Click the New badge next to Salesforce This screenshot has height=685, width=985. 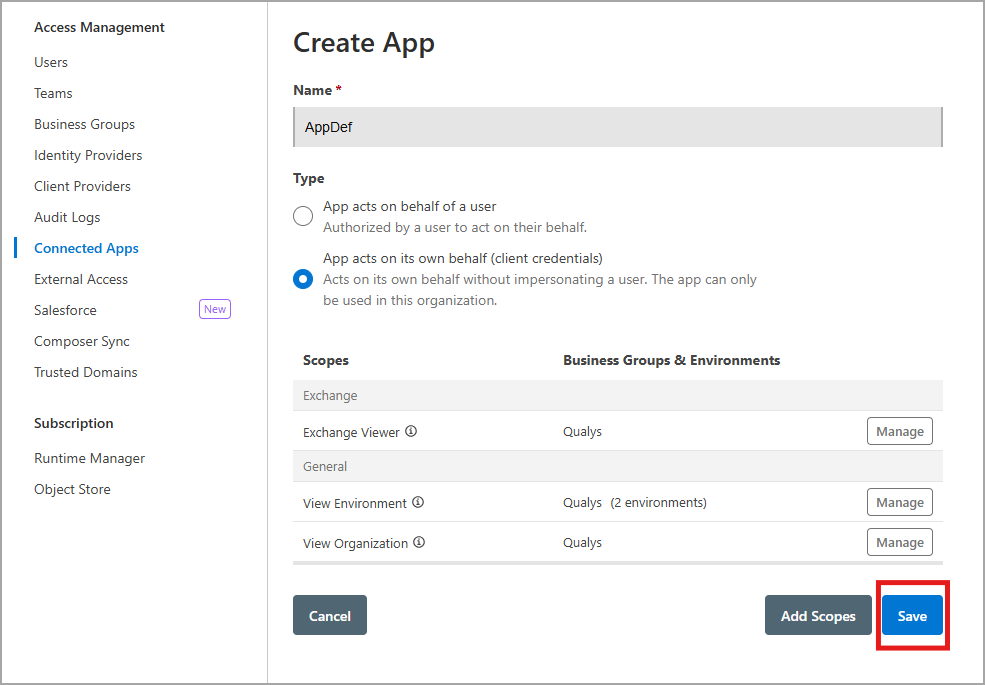pyautogui.click(x=215, y=310)
